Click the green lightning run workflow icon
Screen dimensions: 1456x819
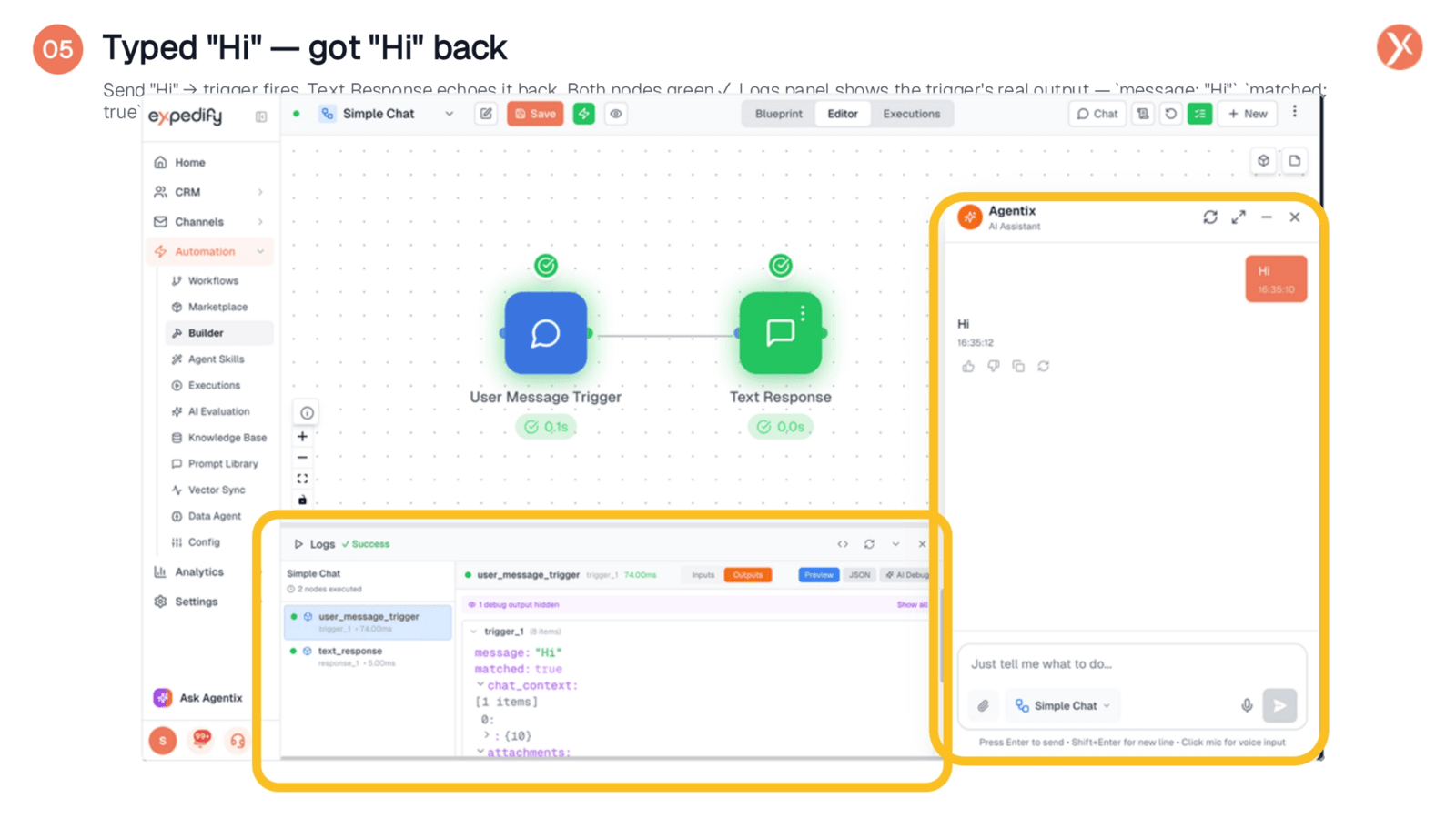point(583,114)
